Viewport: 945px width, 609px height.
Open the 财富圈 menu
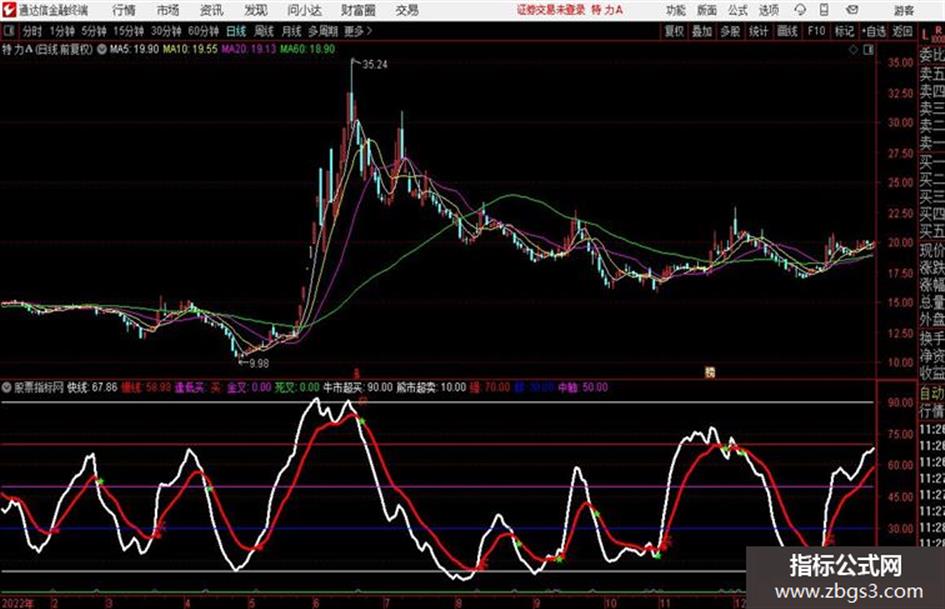point(359,10)
